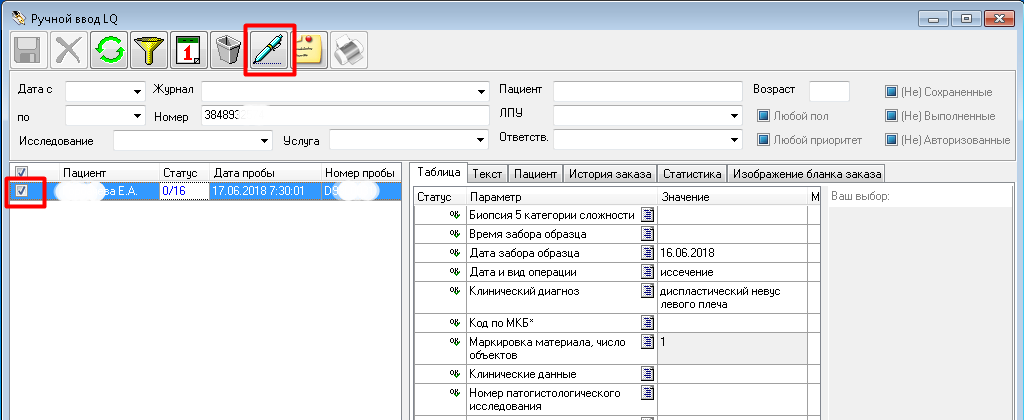Click status icon of Клинический диагноз row

tap(454, 290)
